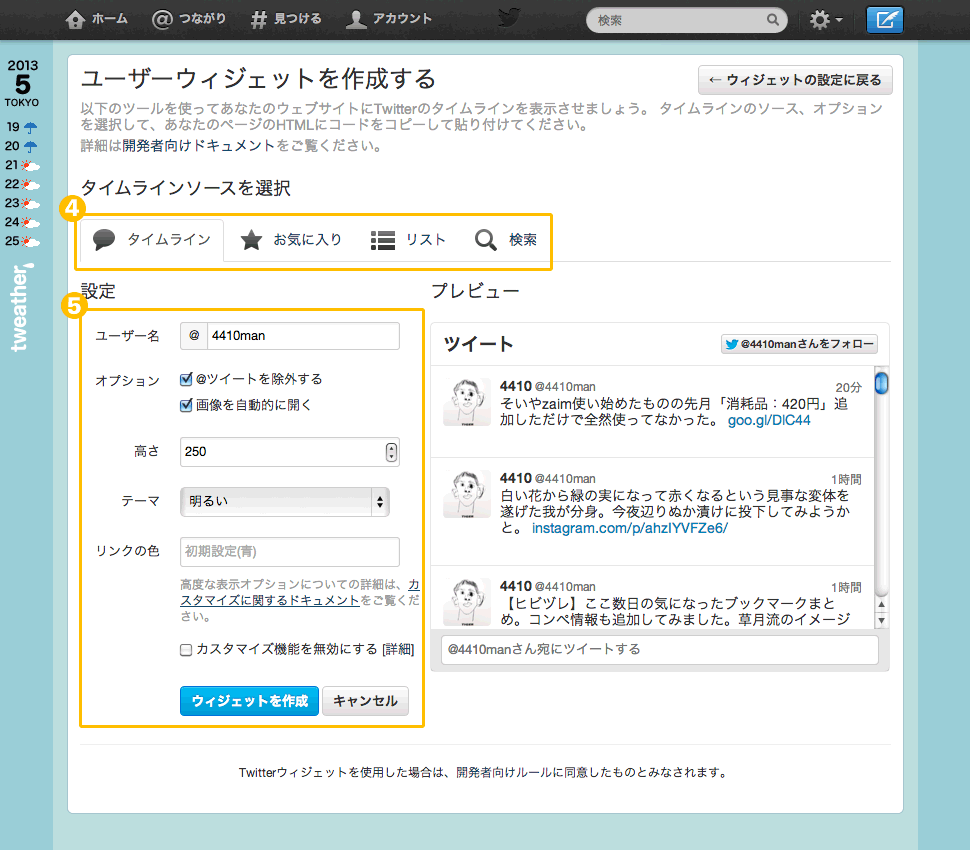Click the bird icon in follow button
The image size is (970, 850).
[732, 345]
